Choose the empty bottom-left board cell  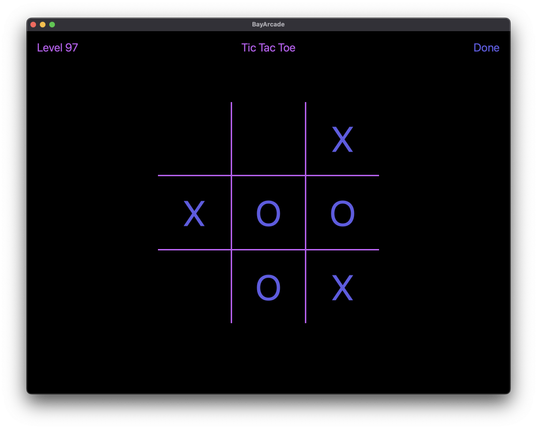194,287
